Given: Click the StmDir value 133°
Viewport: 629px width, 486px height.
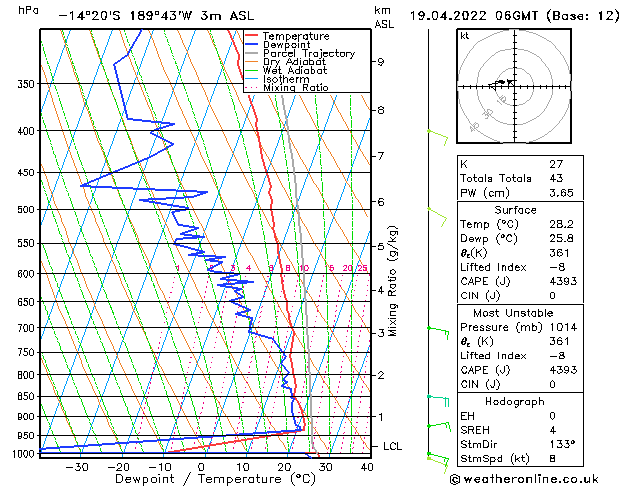Looking at the screenshot, I should tap(562, 444).
